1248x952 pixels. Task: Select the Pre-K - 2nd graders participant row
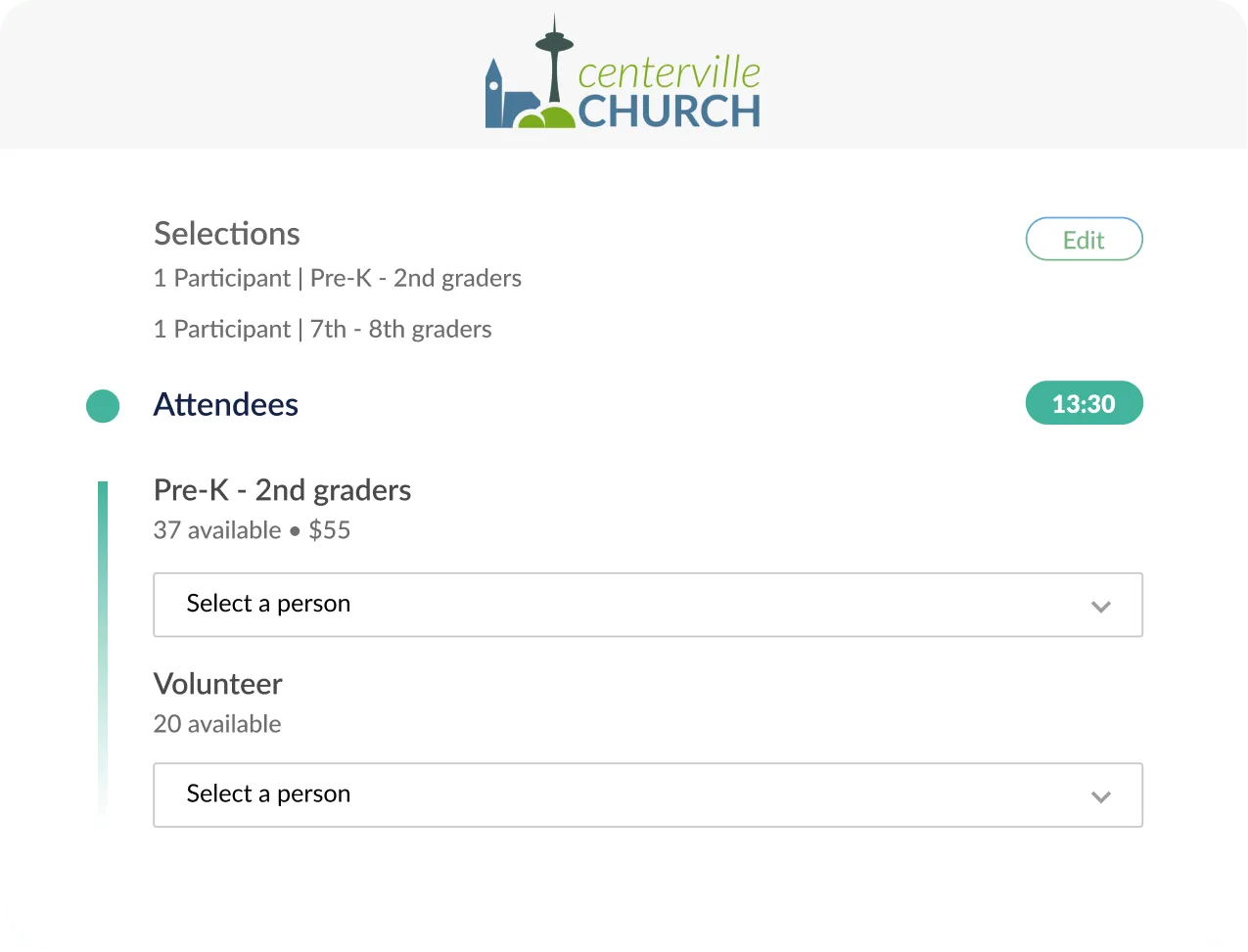click(x=337, y=278)
